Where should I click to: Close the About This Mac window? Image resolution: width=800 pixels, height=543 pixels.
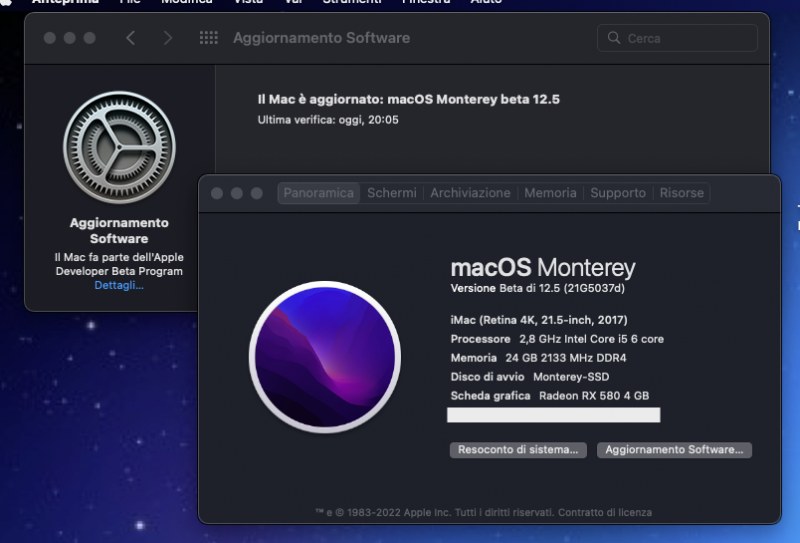(217, 193)
